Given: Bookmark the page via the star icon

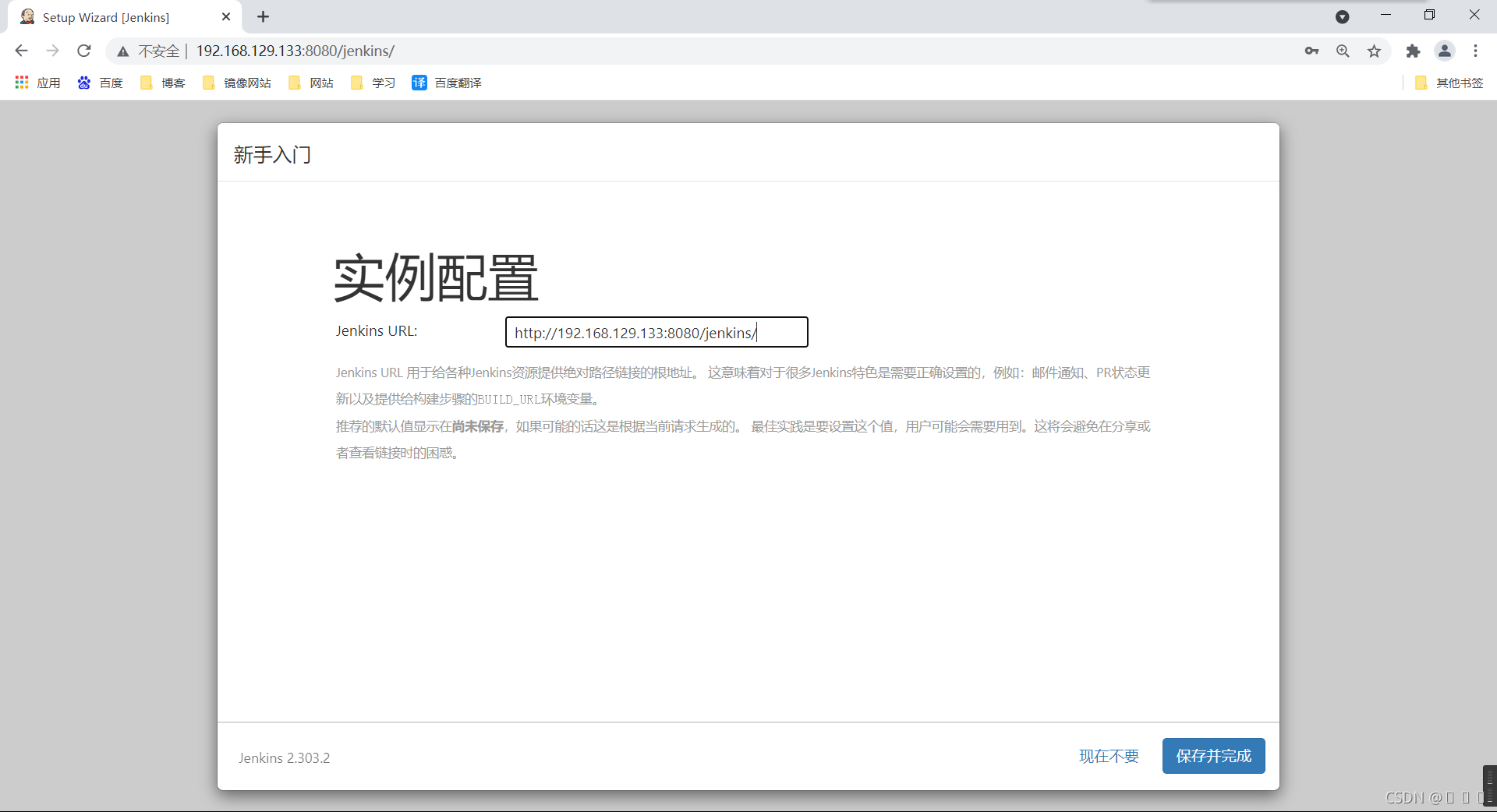Looking at the screenshot, I should tap(1374, 51).
